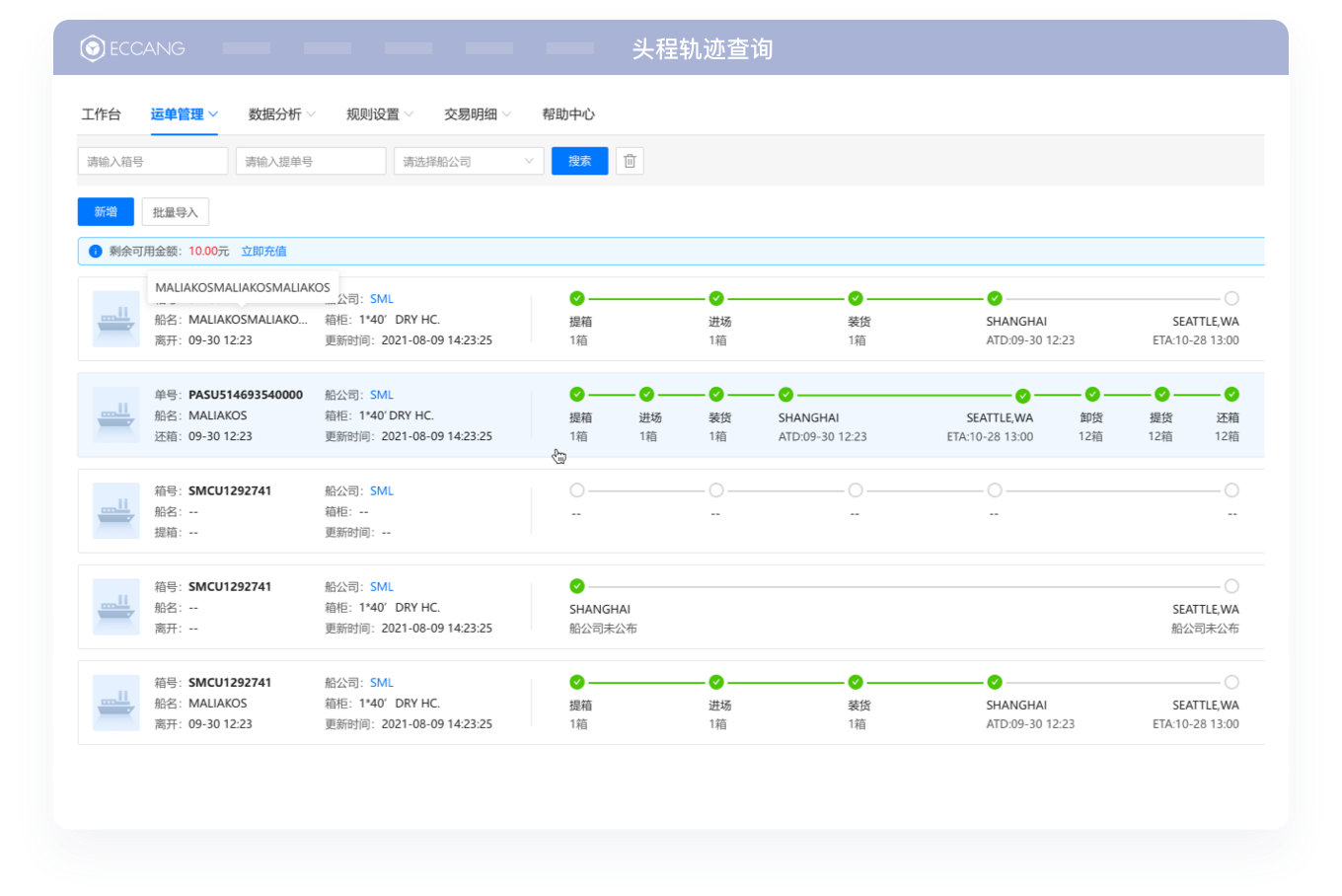
Task: Follow the 立即充值 link
Action: [x=264, y=252]
